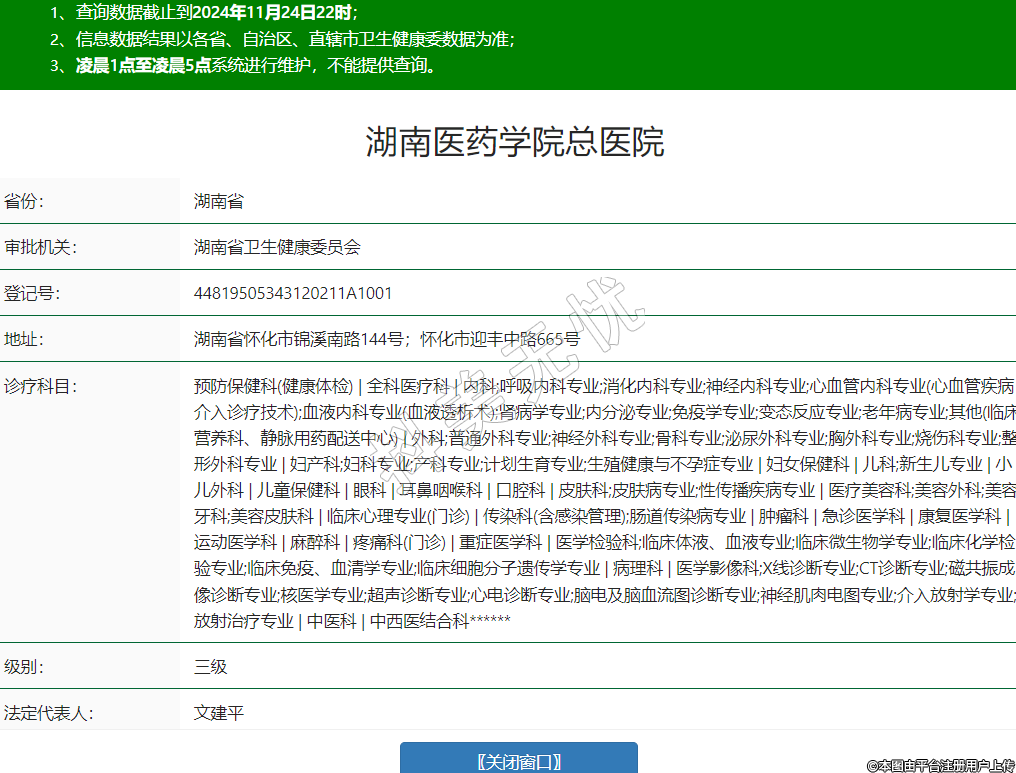Click the 诊疗科目 label

point(40,387)
